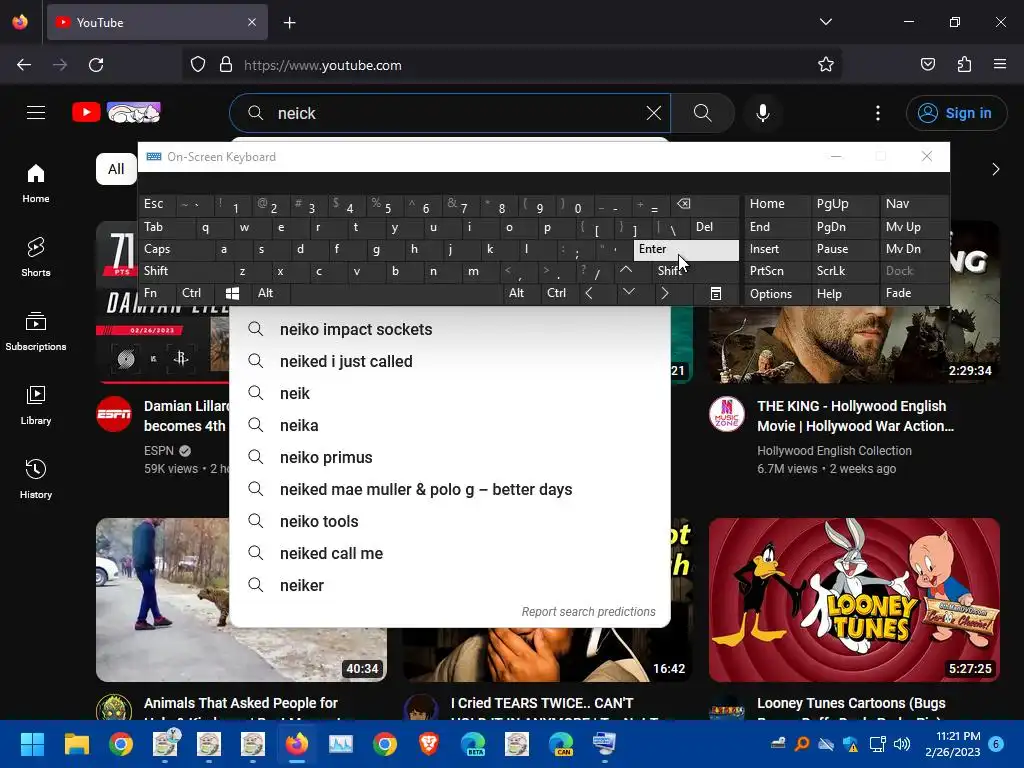
Task: Choose the neiko primus suggestion
Action: pyautogui.click(x=450, y=457)
